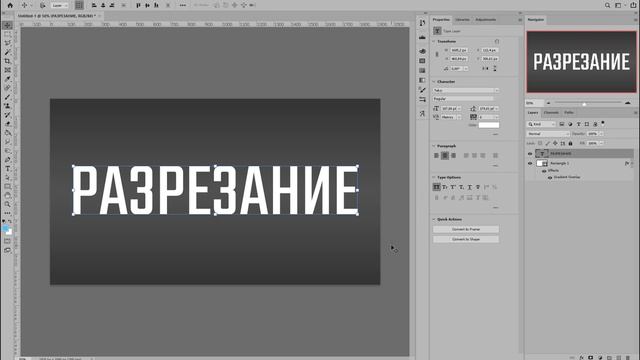The image size is (640, 360).
Task: Select the History Brush tool
Action: (7, 115)
